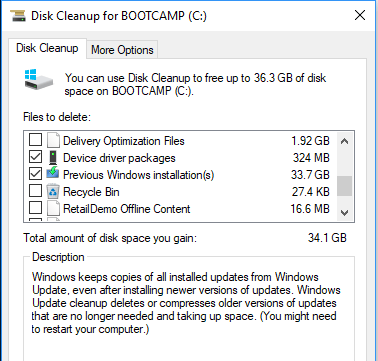Click the scrollbar thumb in files list
The width and height of the screenshot is (378, 361).
pyautogui.click(x=345, y=186)
